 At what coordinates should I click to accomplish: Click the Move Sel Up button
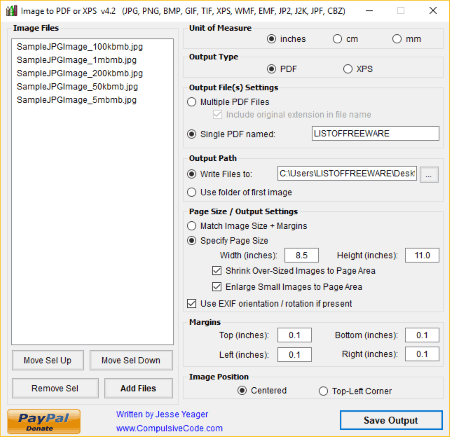[48, 360]
